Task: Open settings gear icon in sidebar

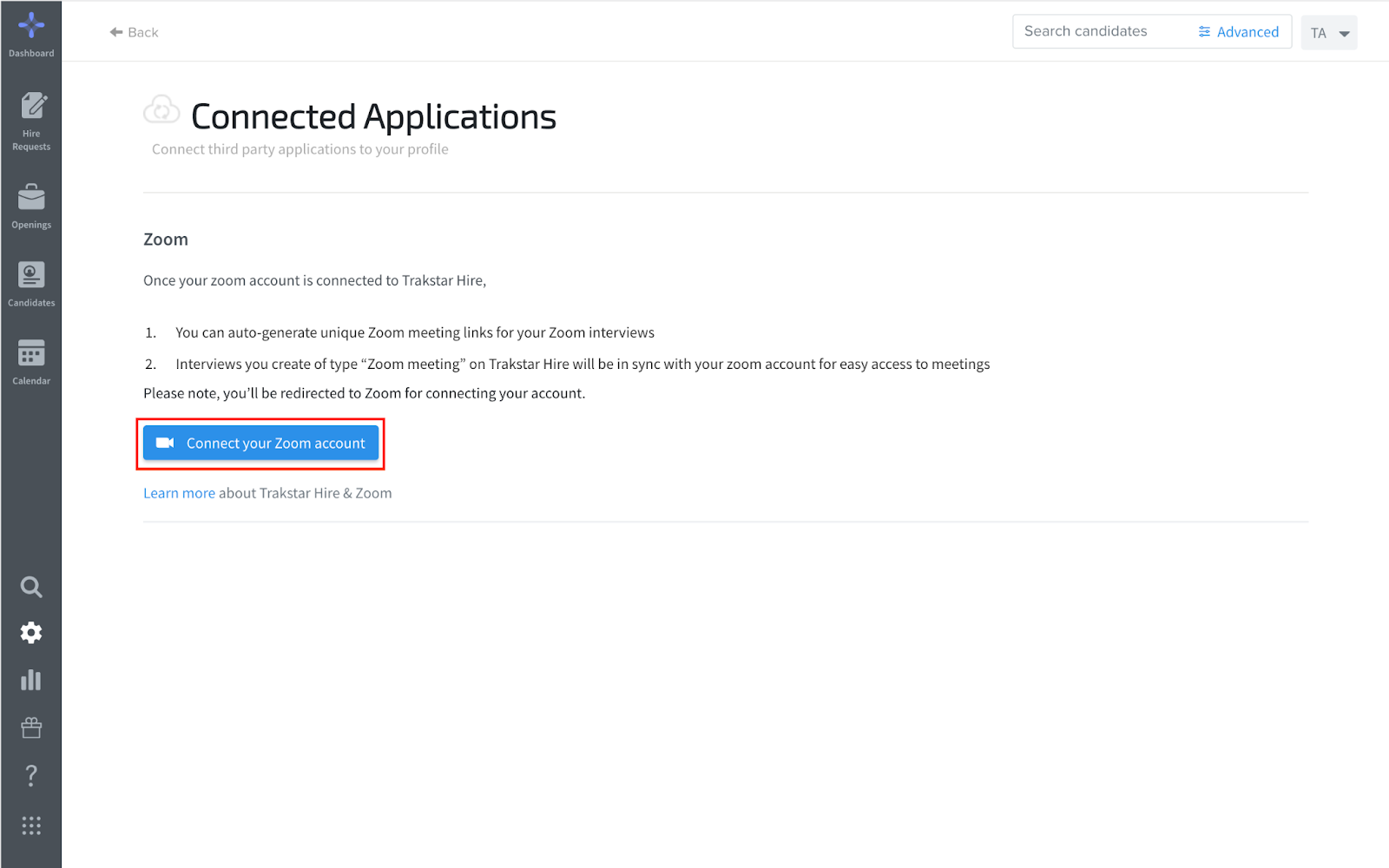Action: click(x=31, y=633)
